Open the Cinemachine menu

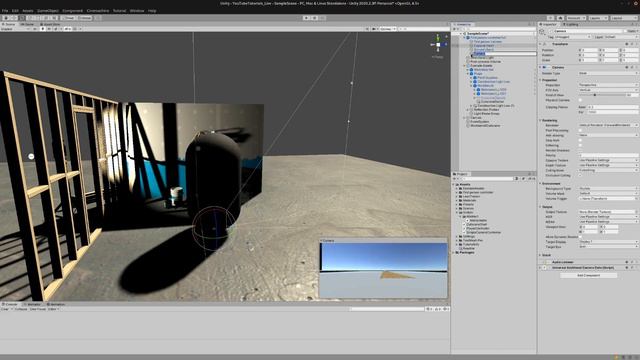tap(98, 11)
